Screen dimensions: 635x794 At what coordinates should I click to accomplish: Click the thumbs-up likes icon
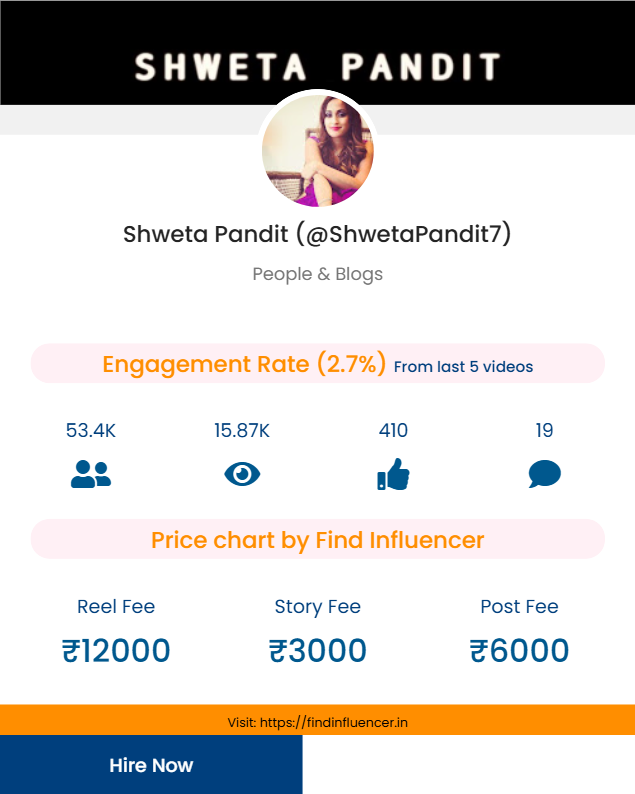click(393, 473)
